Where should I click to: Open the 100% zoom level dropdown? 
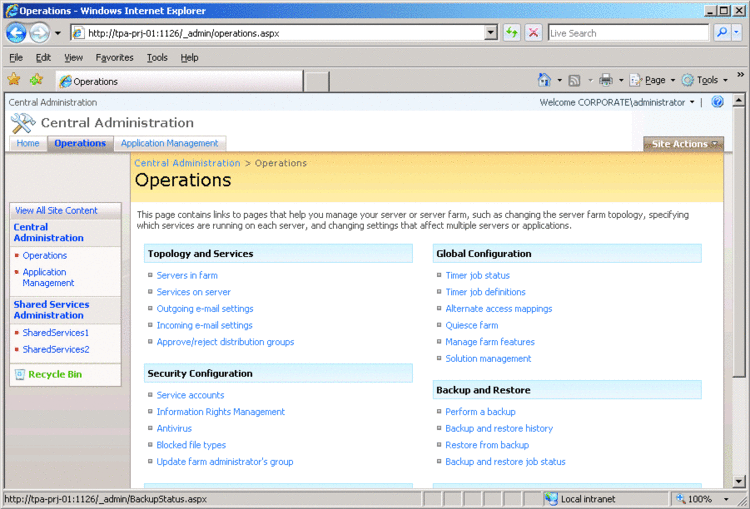coord(726,499)
